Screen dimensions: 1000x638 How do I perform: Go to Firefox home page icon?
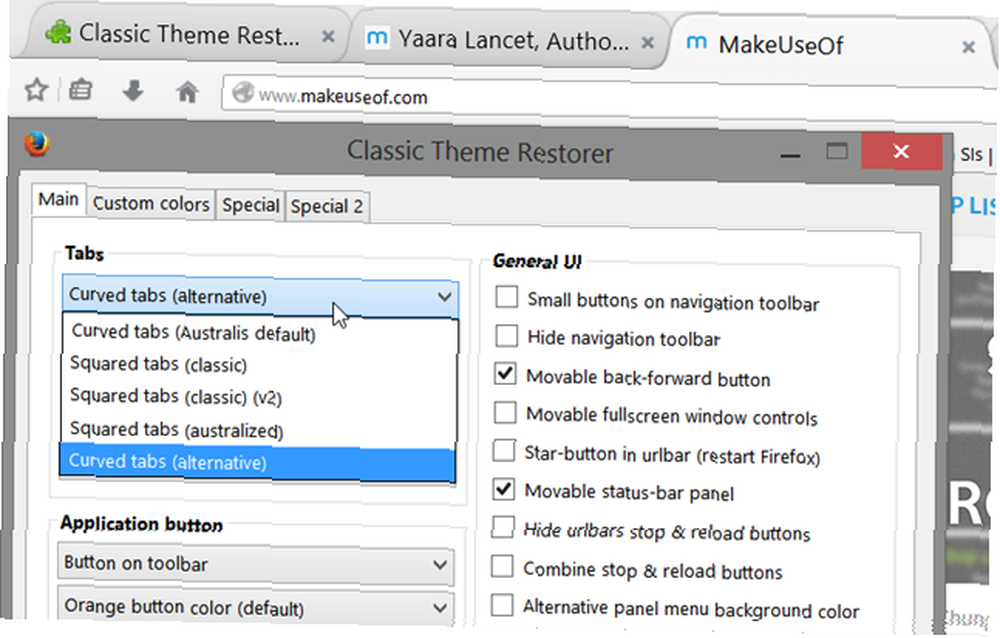pos(187,92)
